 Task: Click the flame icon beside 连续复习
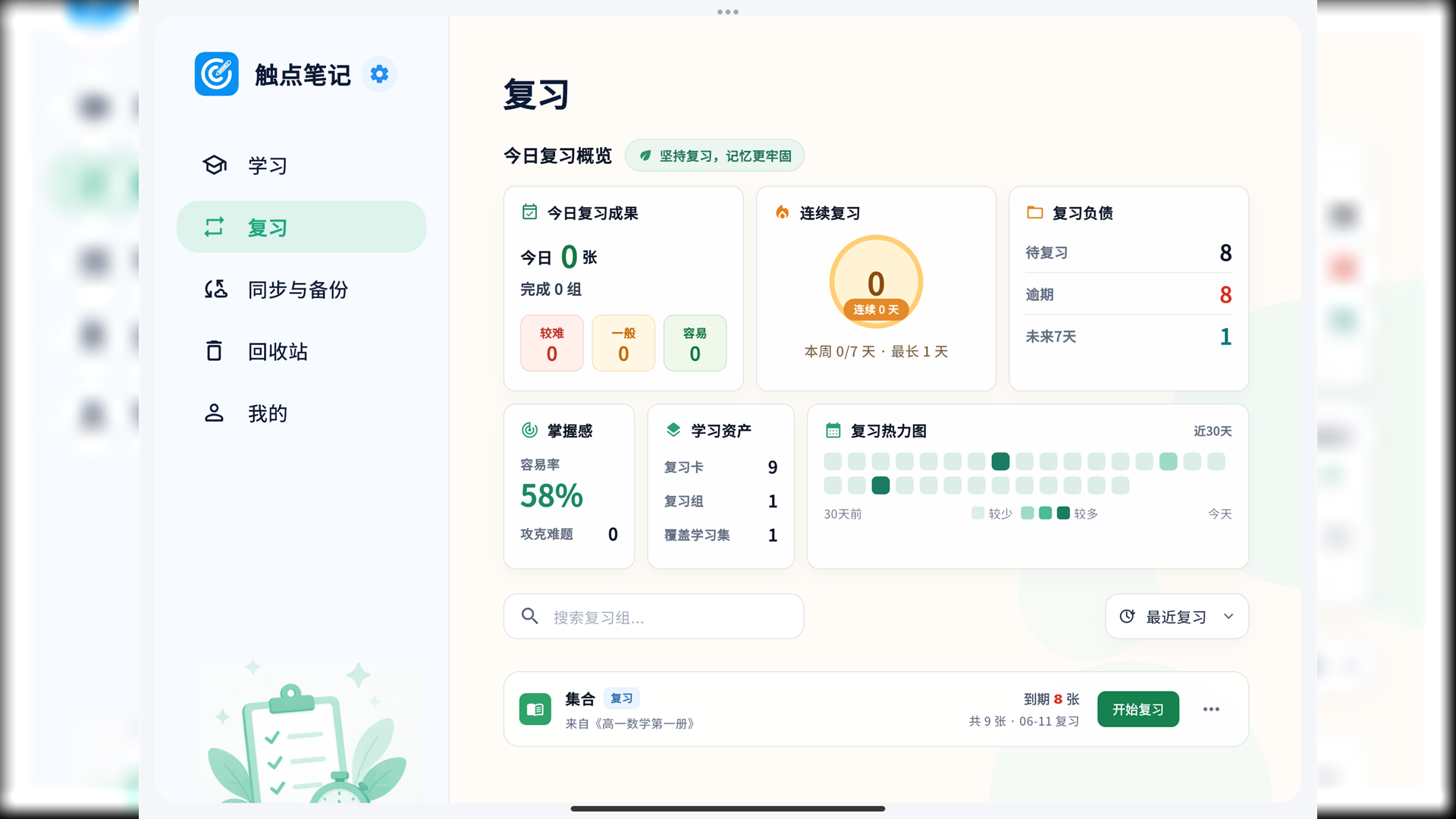[782, 212]
